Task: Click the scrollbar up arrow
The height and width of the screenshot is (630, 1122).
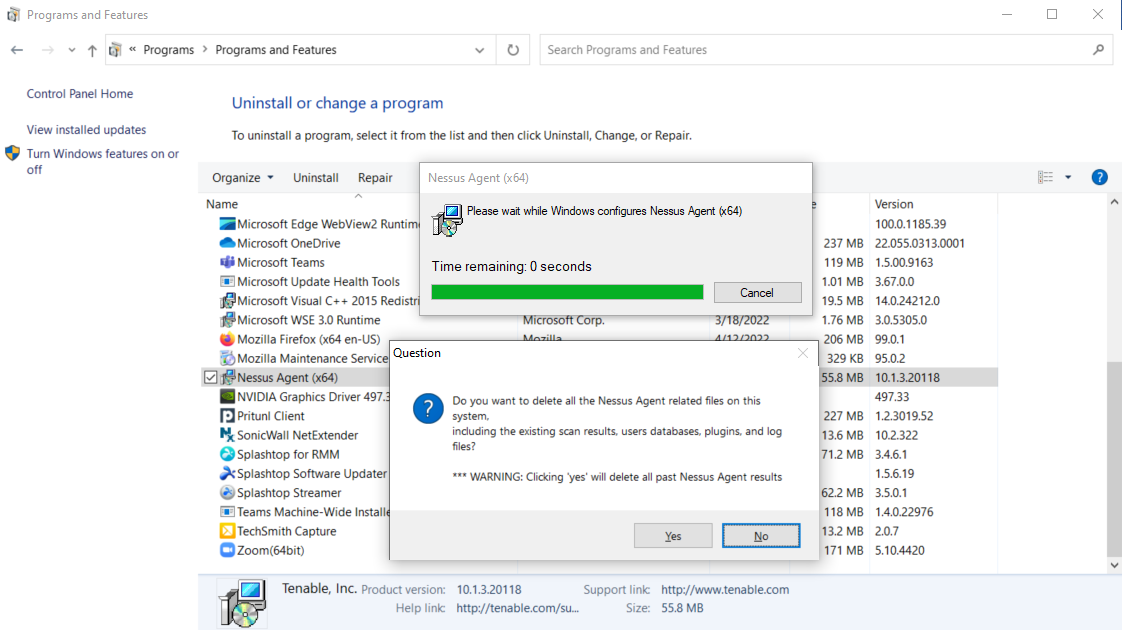Action: coord(1114,203)
